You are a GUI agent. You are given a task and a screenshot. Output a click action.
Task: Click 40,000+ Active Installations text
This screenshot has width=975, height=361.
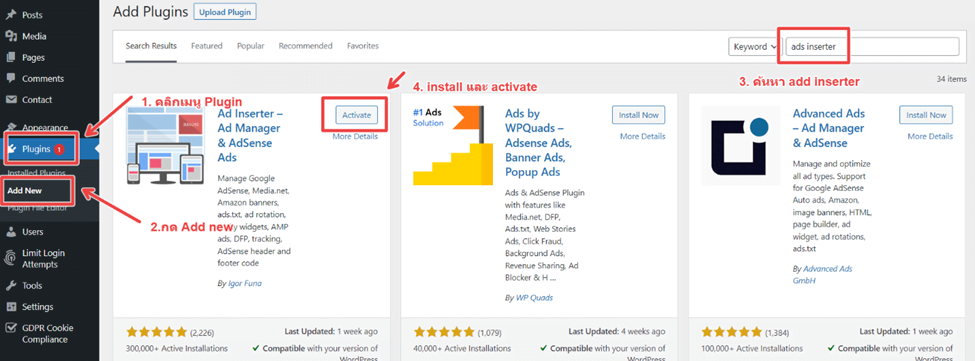(x=462, y=349)
